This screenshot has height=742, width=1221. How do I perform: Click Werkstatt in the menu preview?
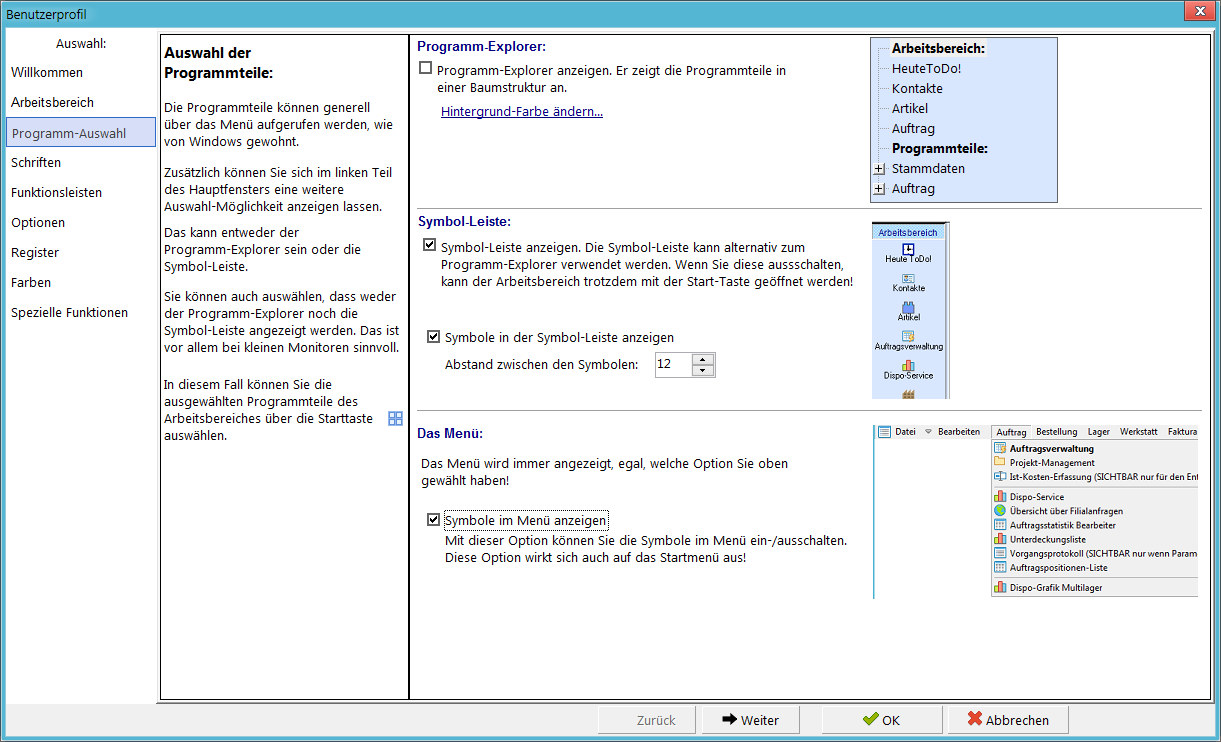[x=1139, y=432]
